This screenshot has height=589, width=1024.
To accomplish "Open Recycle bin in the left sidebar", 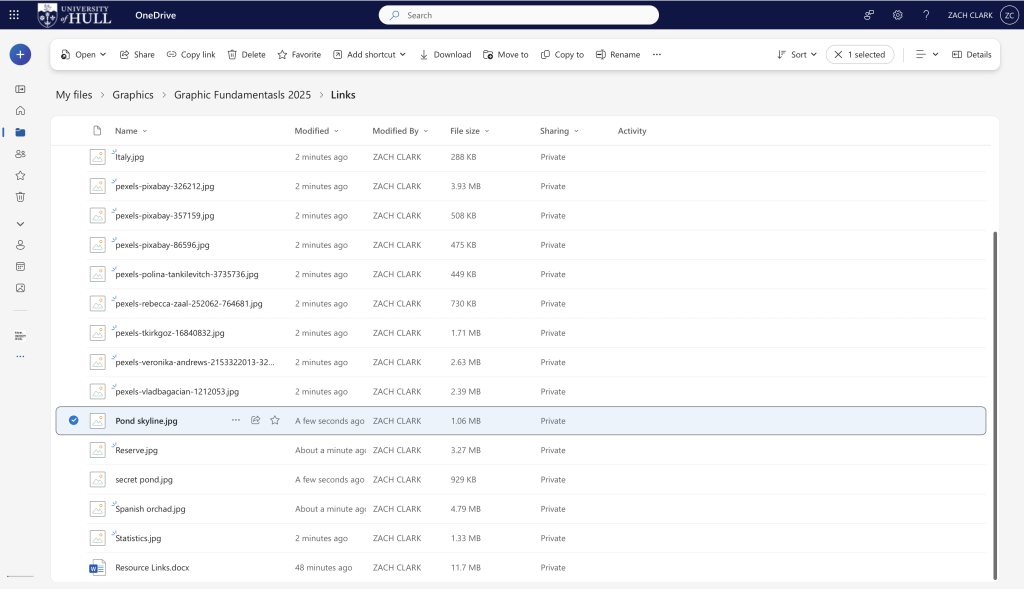I will [20, 197].
